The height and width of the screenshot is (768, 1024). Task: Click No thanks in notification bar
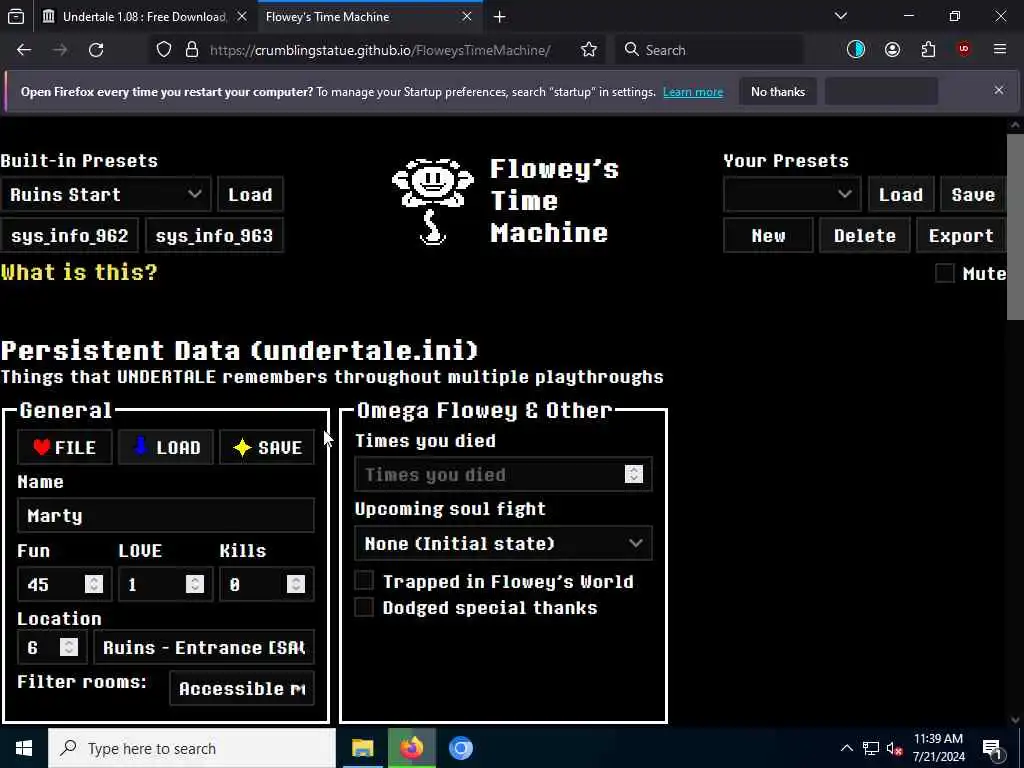778,91
